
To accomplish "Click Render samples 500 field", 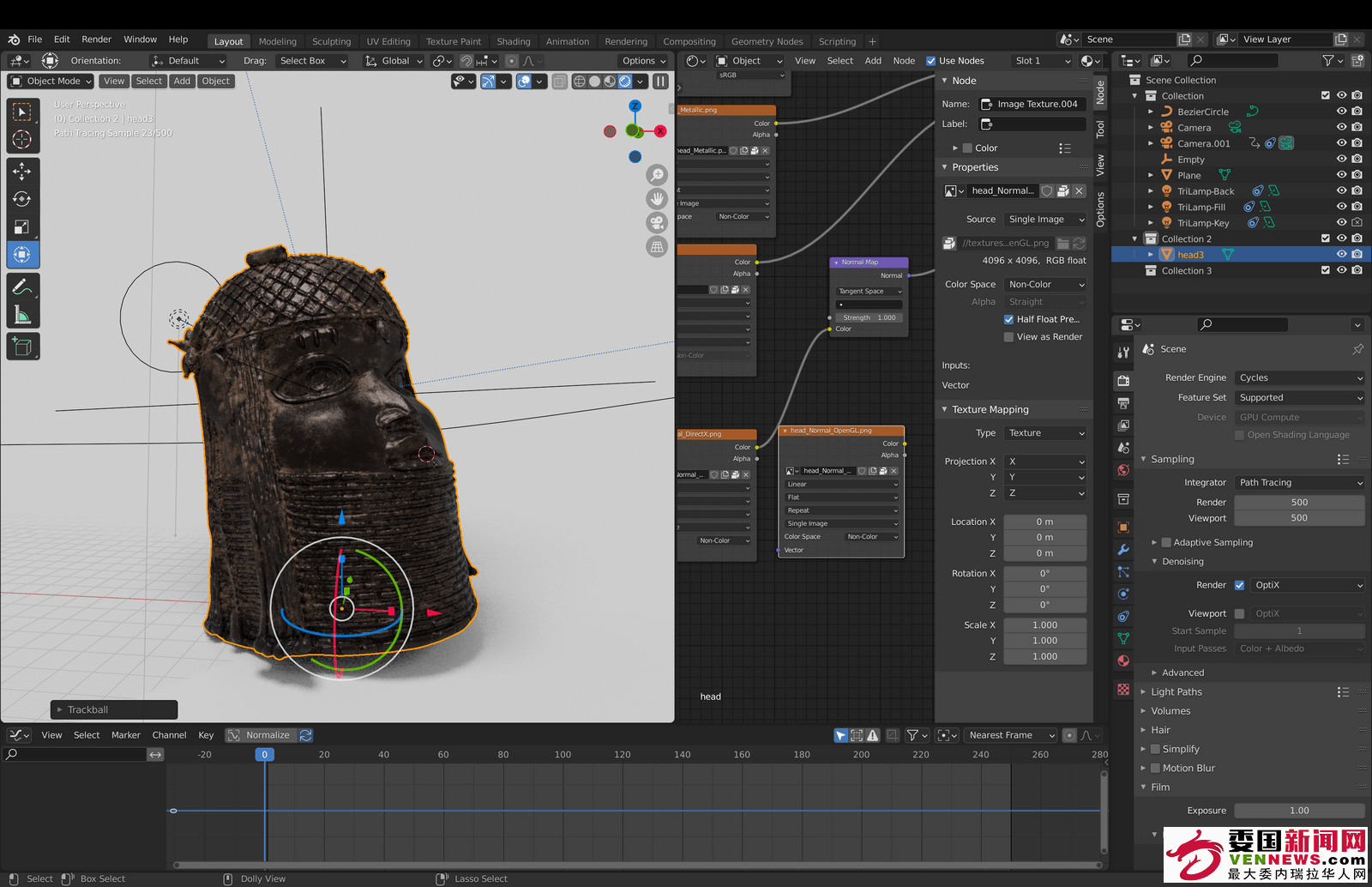I will (1300, 503).
